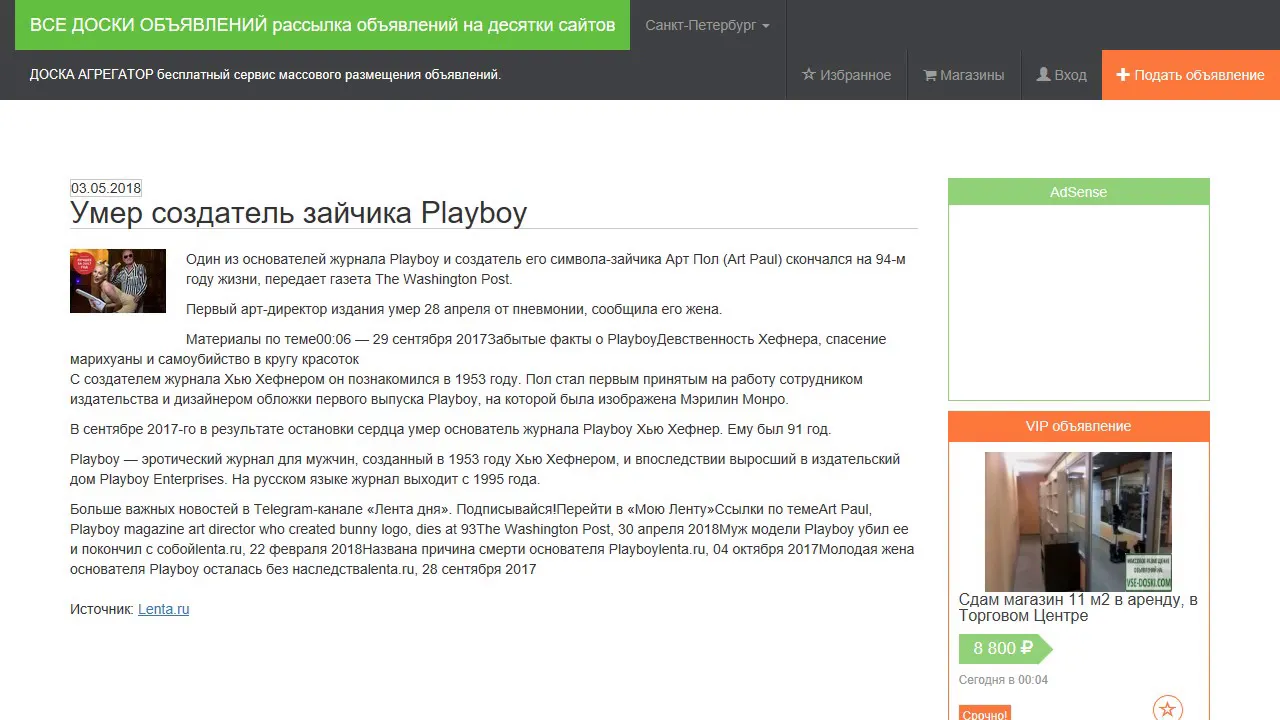The width and height of the screenshot is (1280, 720).
Task: Click the orange Подать объявление button
Action: pos(1191,75)
